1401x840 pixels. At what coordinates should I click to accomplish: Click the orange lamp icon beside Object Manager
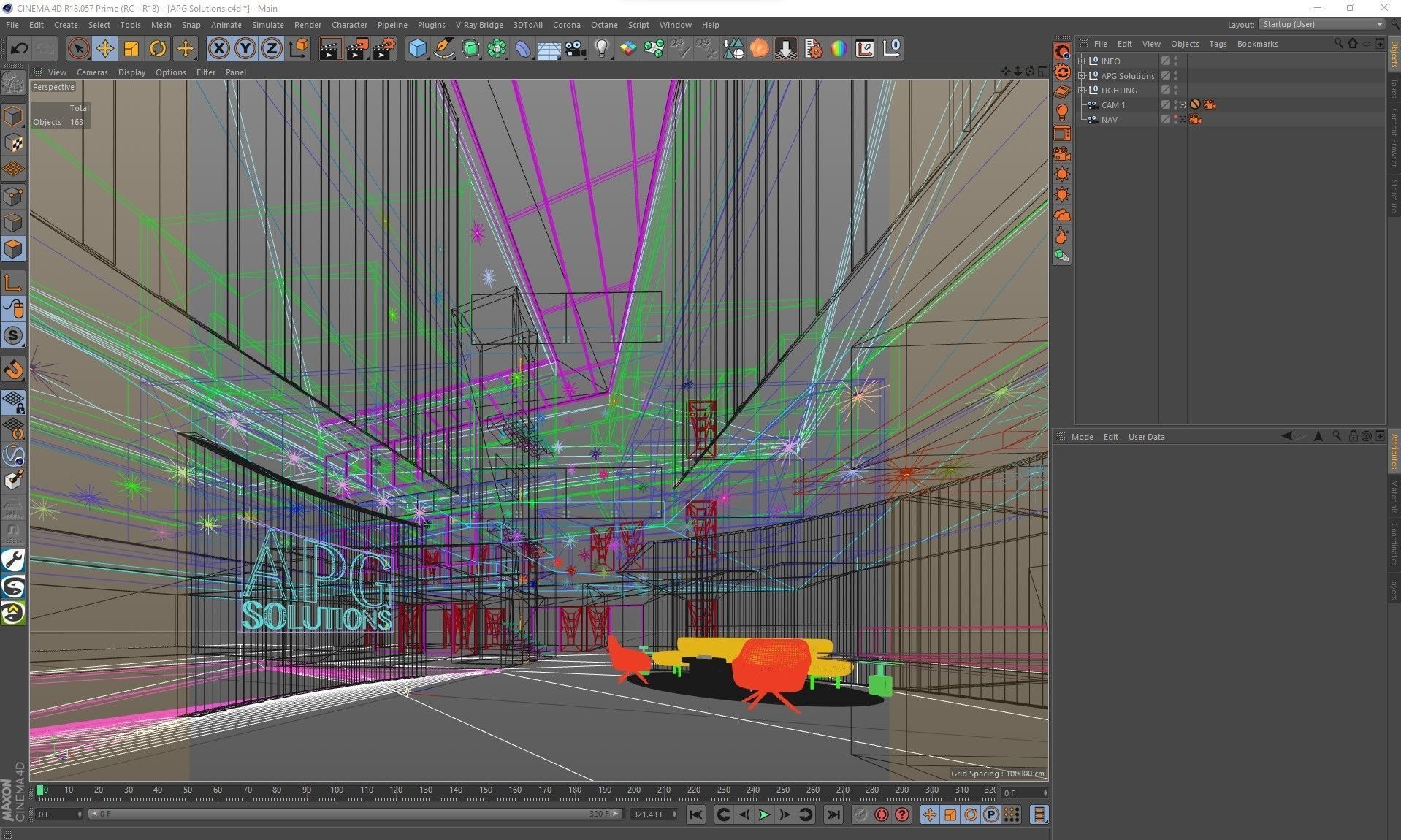1062,112
